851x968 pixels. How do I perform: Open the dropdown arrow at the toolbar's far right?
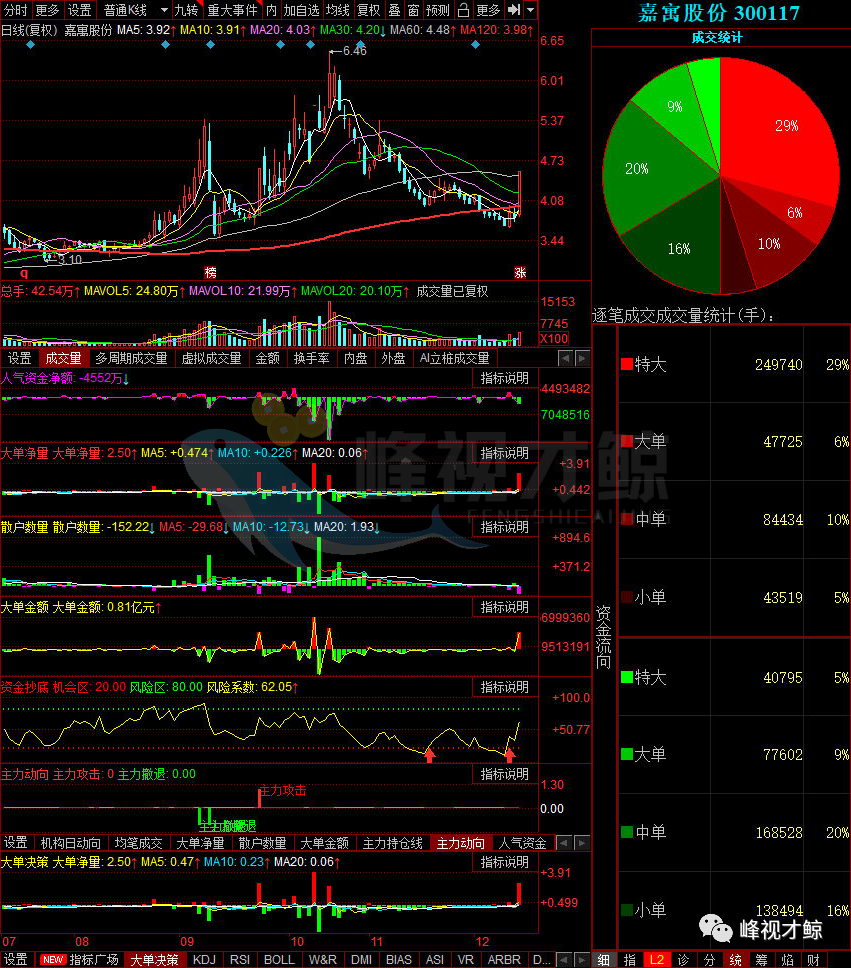pyautogui.click(x=530, y=10)
